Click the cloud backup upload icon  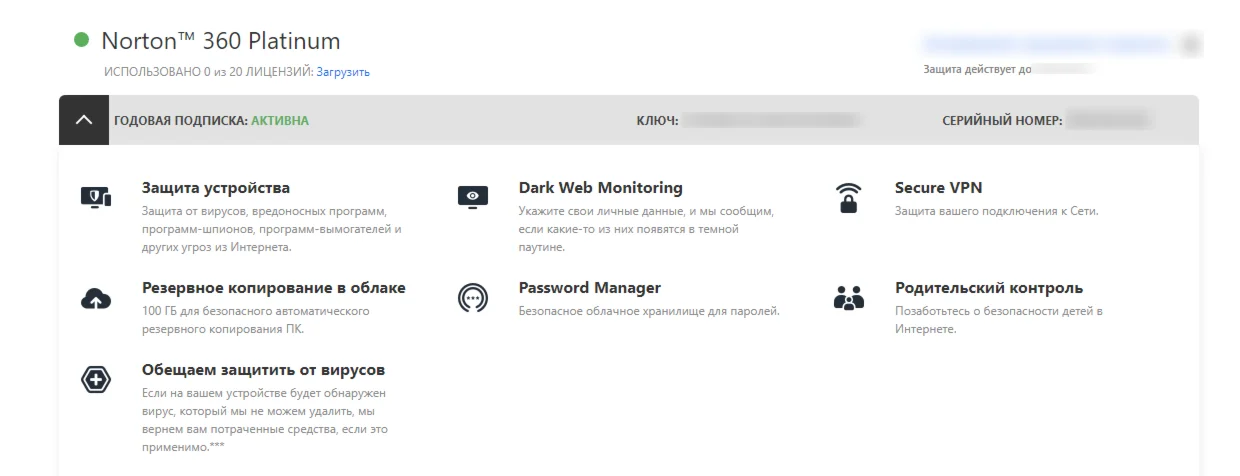(x=96, y=298)
